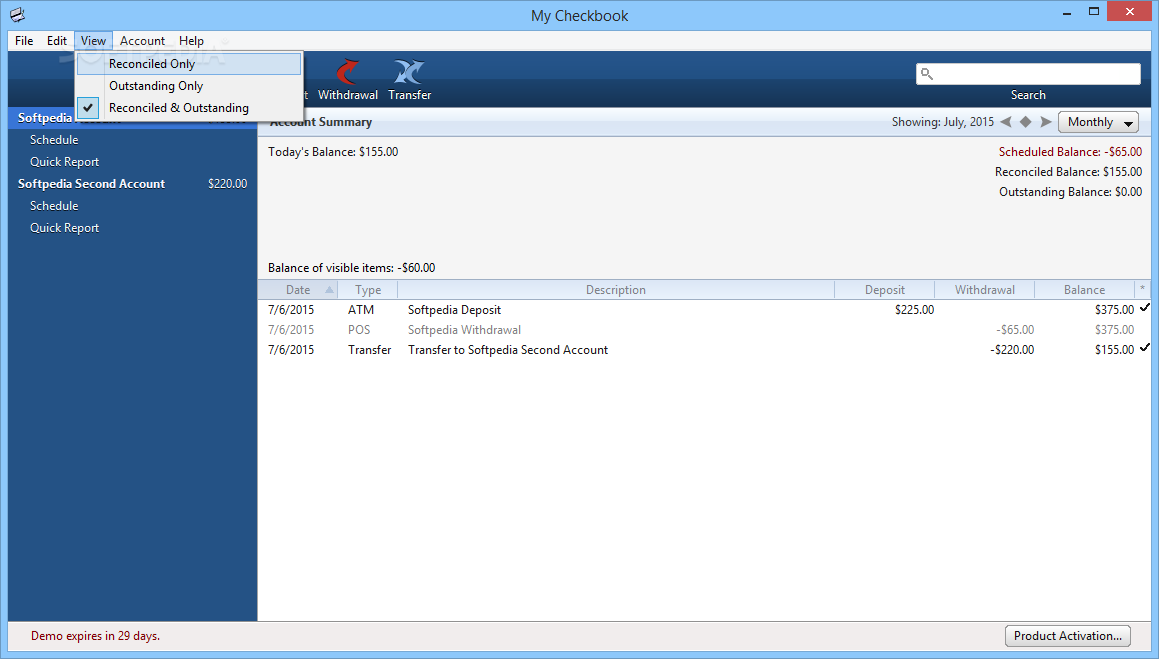The image size is (1159, 659).
Task: Sort by Withdrawal column header
Action: [x=985, y=290]
